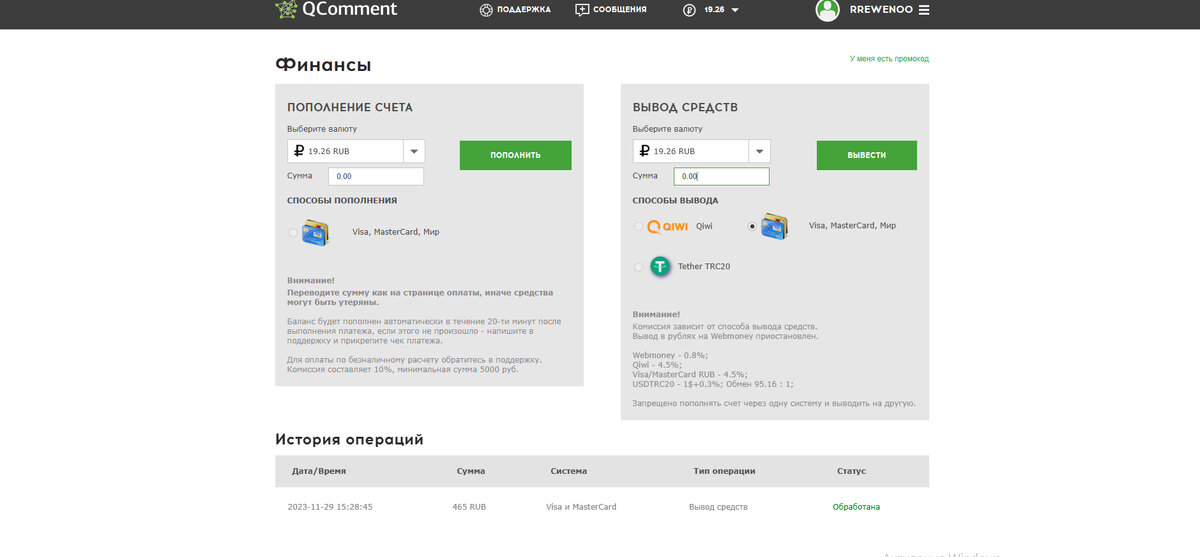Click the 'У меня есть промокод' link
This screenshot has width=1200, height=557.
tap(889, 59)
